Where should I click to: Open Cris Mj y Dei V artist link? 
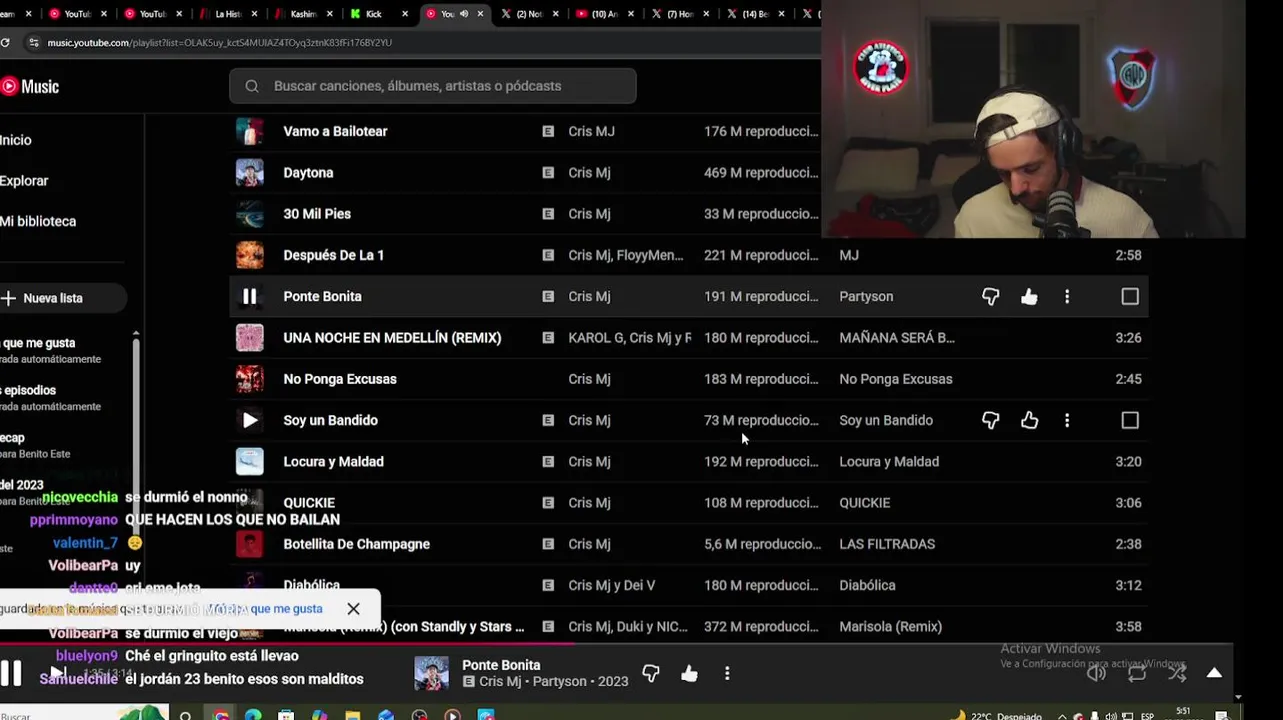612,585
